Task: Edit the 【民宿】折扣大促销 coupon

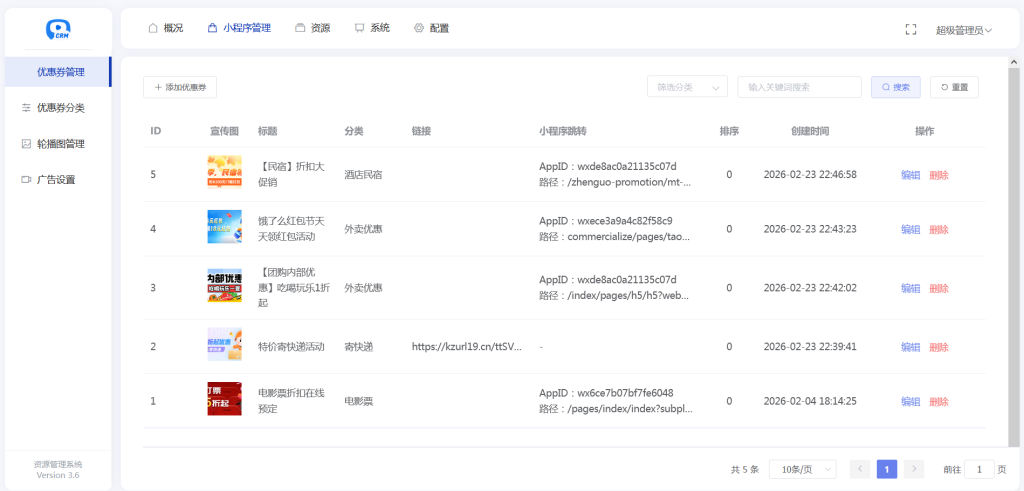Action: point(910,175)
